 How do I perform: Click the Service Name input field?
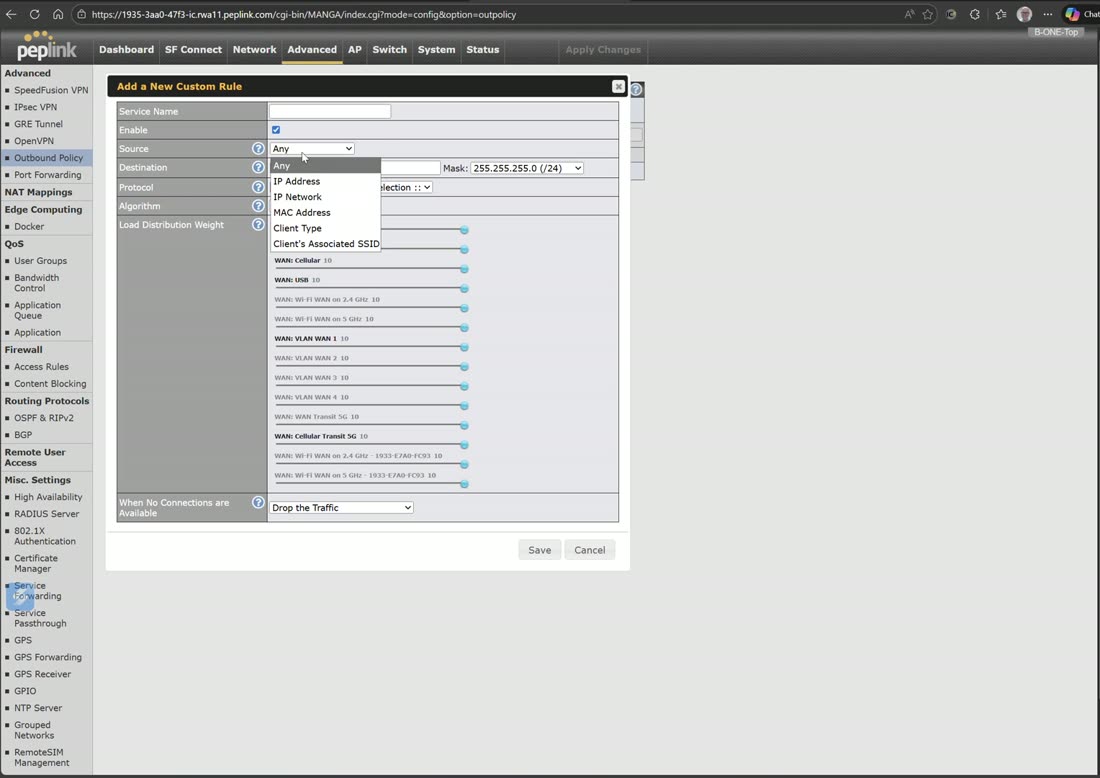(x=330, y=112)
